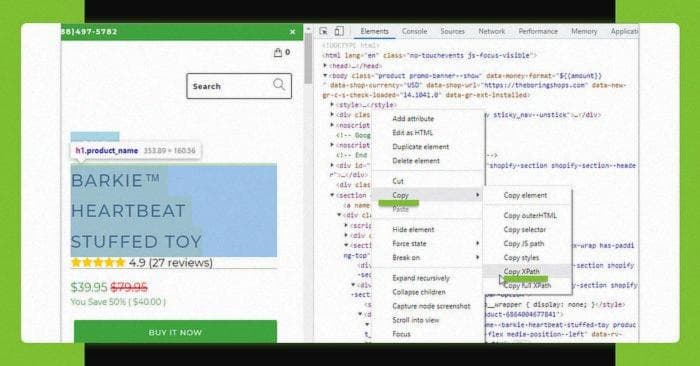Screen dimensions: 700x366
Task: Click the five-star rating icons
Action: tap(98, 262)
